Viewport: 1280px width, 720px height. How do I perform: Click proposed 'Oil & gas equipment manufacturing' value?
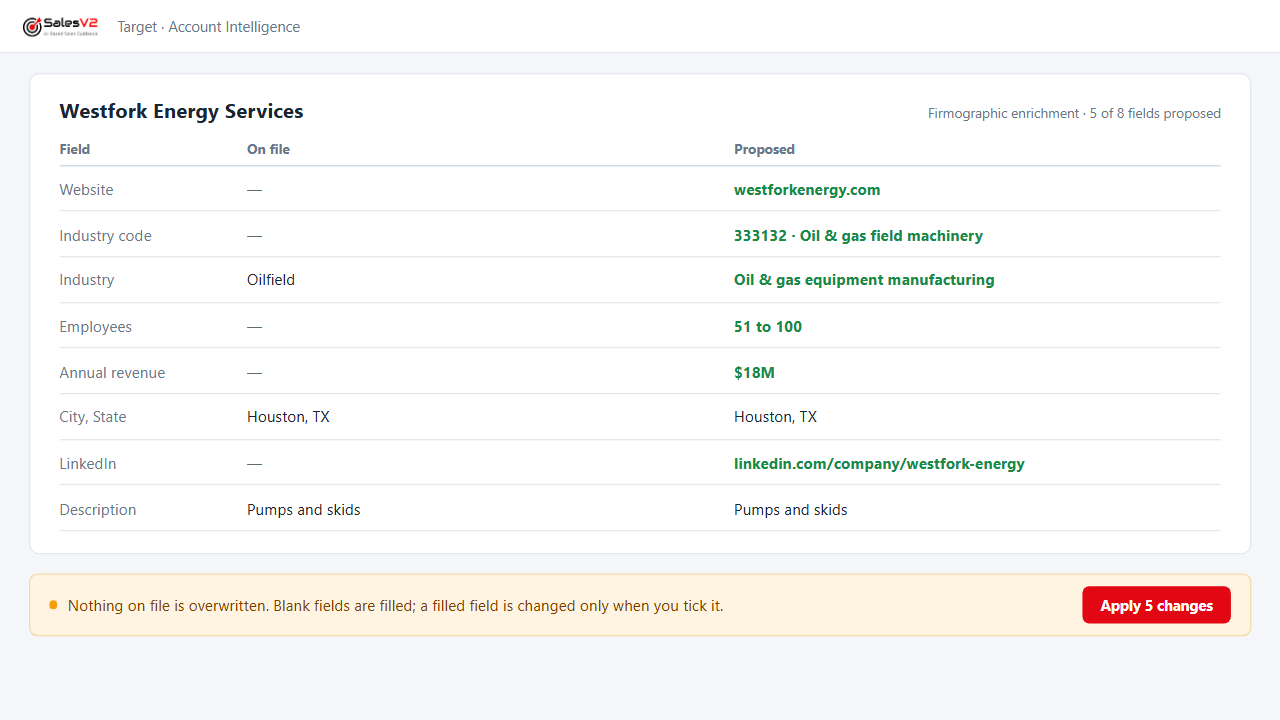pyautogui.click(x=864, y=280)
